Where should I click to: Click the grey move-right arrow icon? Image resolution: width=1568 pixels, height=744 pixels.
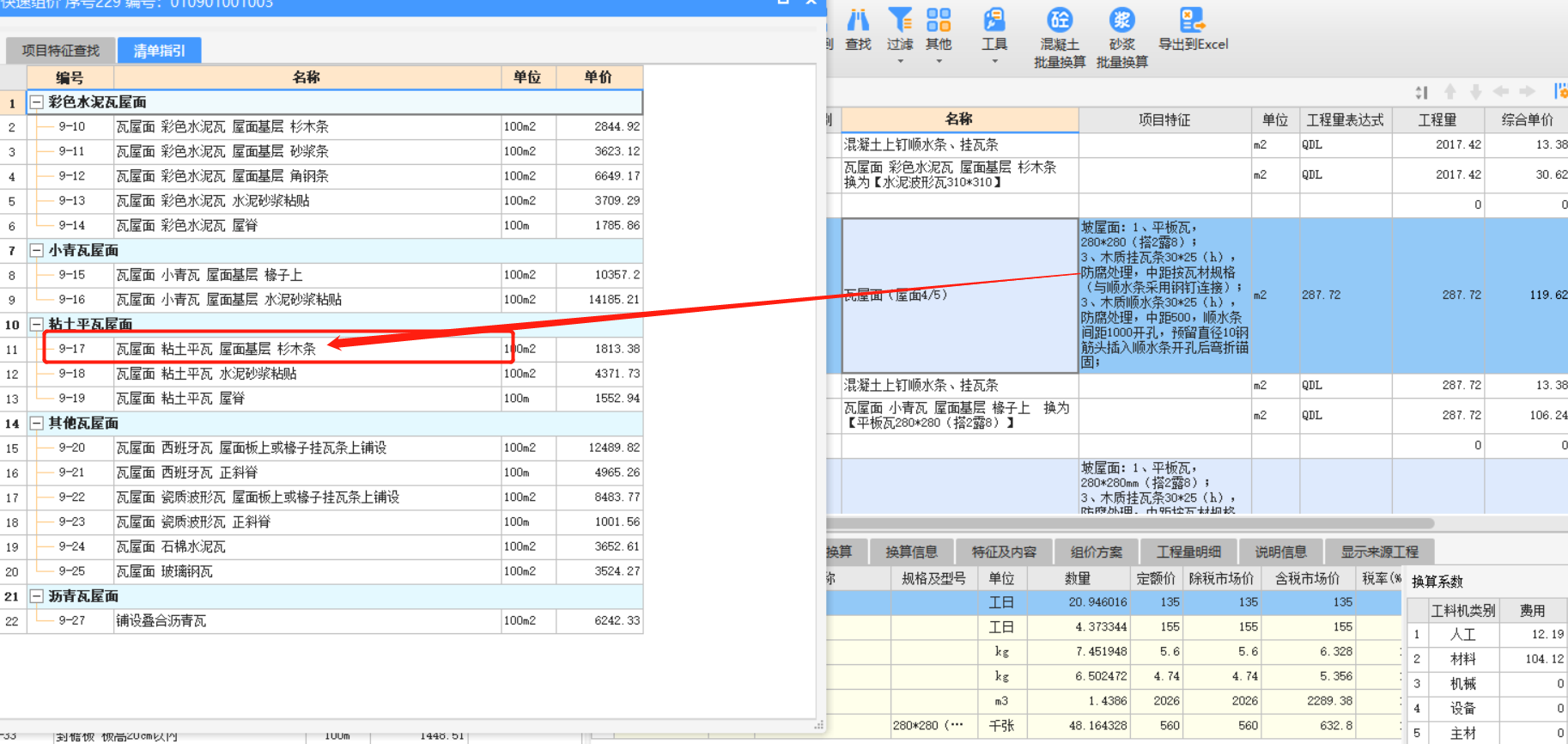1527,91
